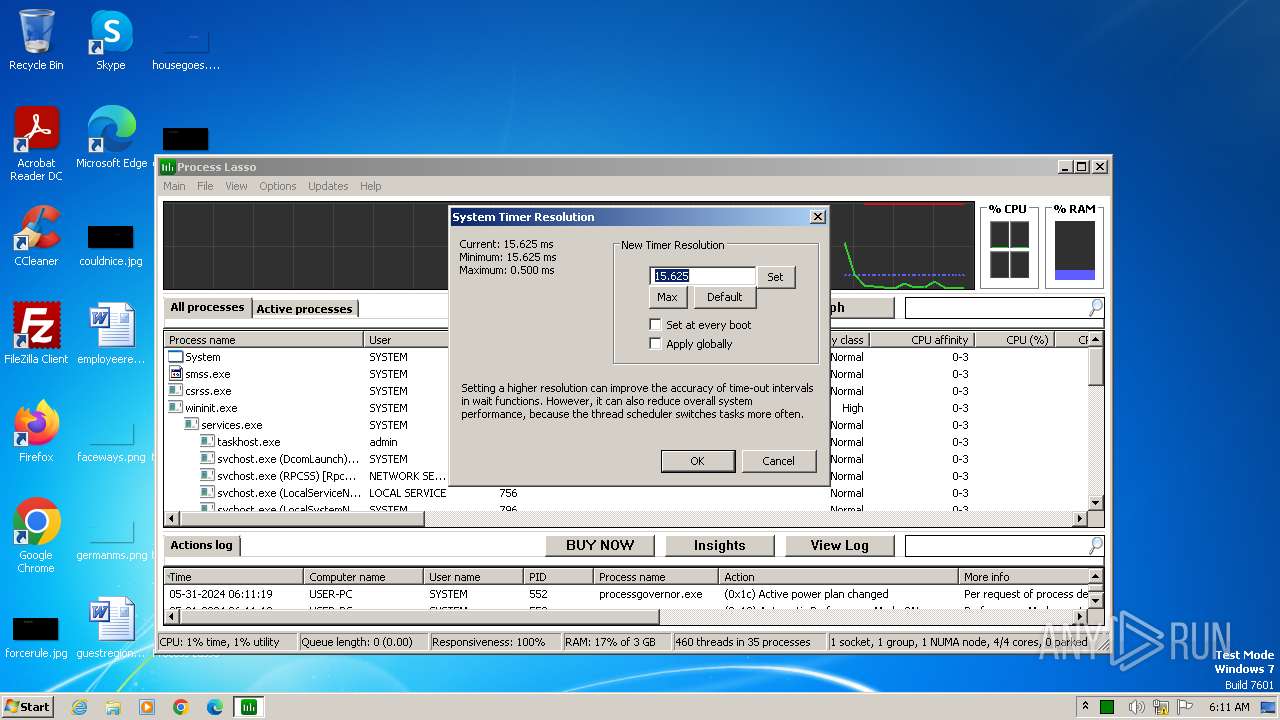Open media player from the taskbar
This screenshot has height=720, width=1280.
pos(147,707)
